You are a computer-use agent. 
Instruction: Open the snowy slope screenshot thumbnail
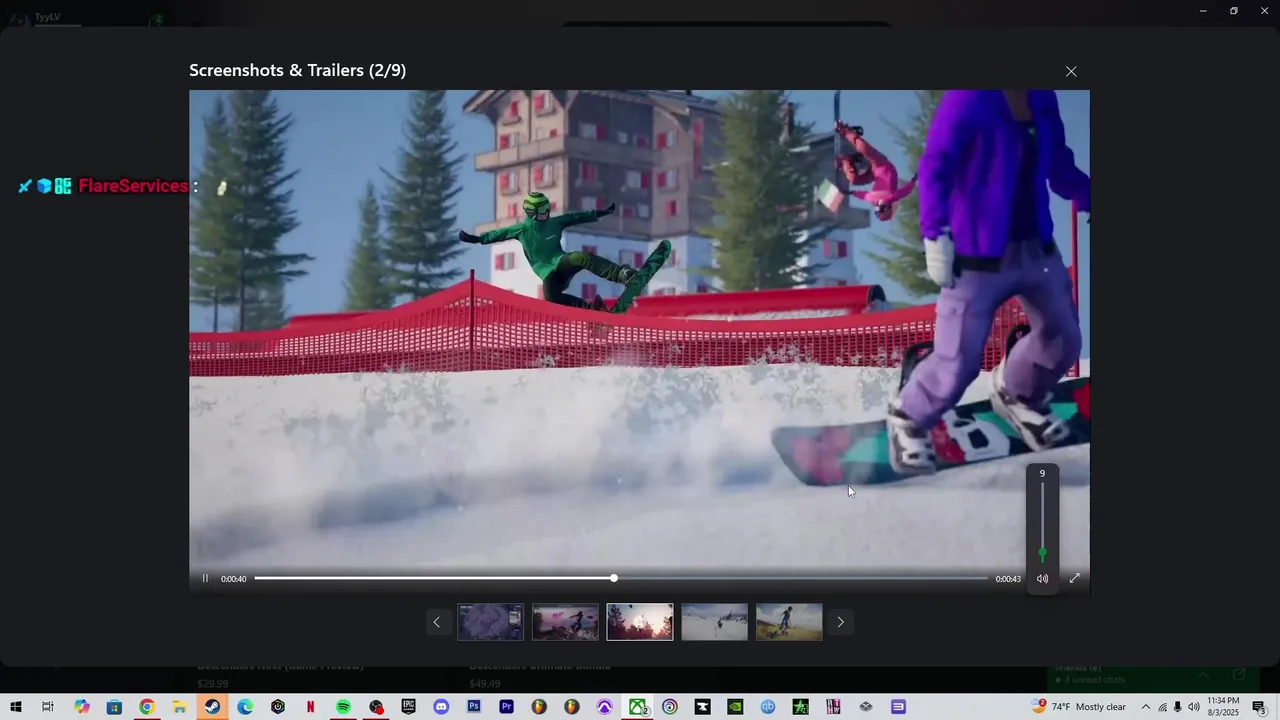(714, 622)
